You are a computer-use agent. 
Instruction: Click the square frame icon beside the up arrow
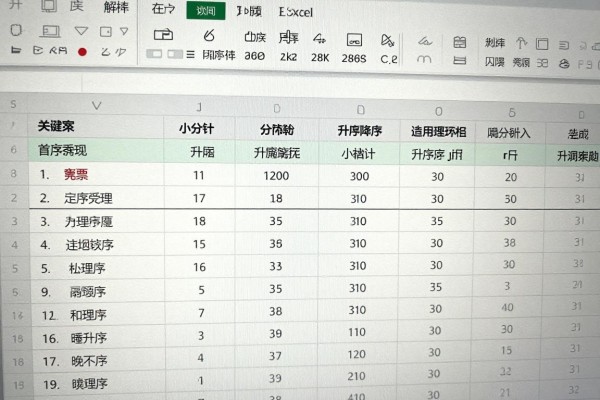coord(542,44)
